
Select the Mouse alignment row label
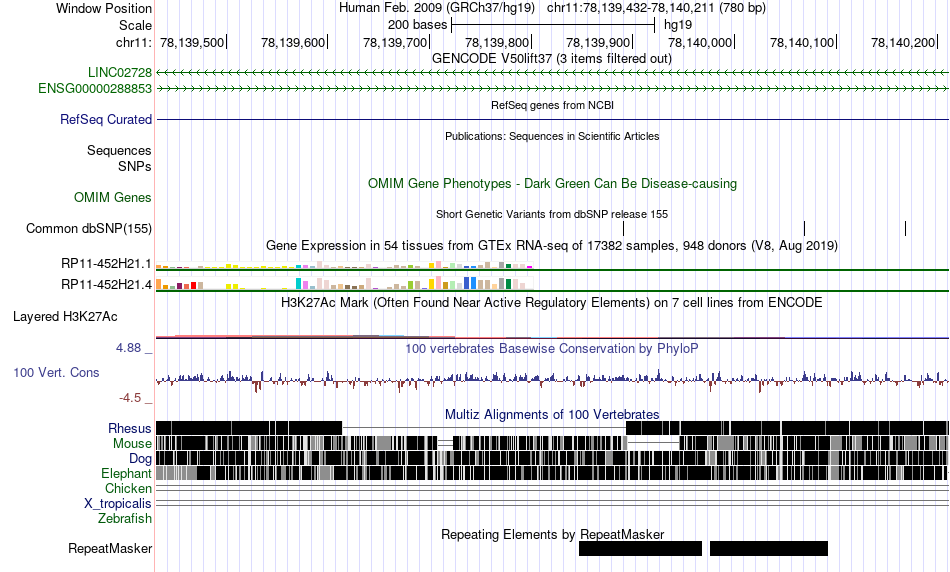(x=132, y=444)
